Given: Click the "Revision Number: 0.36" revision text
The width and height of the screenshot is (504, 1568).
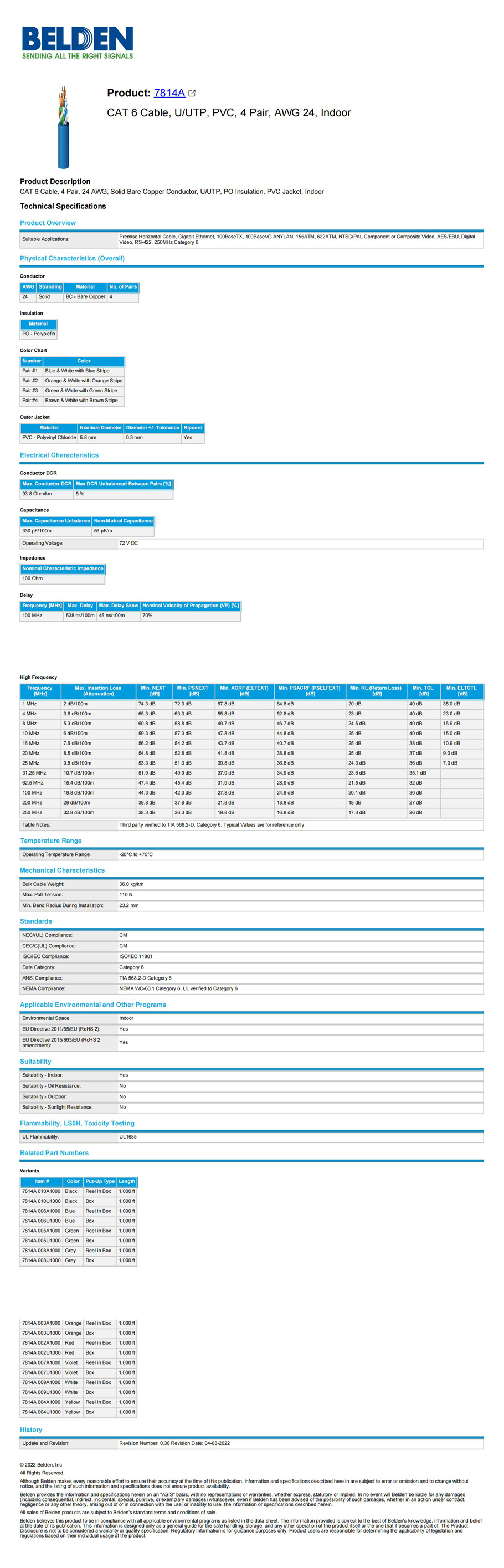Looking at the screenshot, I should point(145,1444).
